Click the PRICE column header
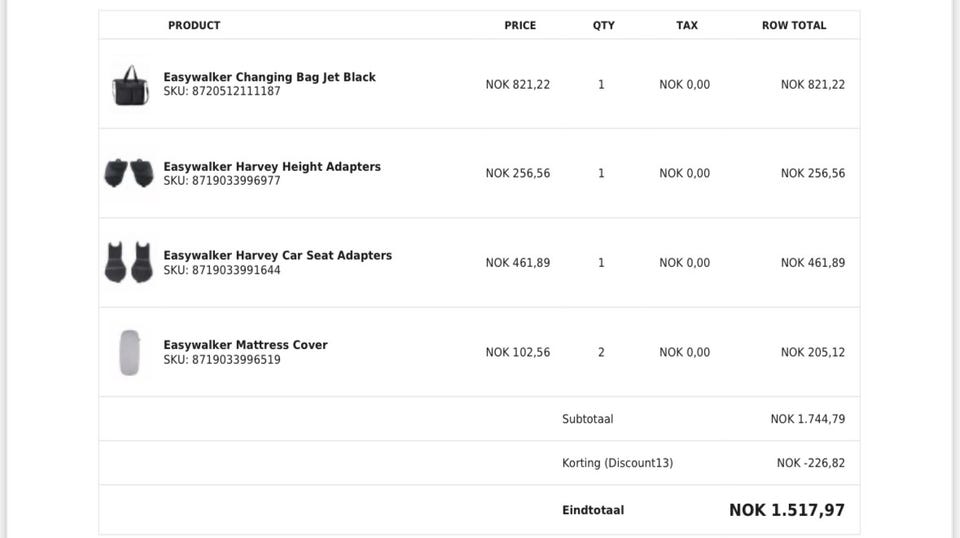The image size is (960, 538). tap(520, 26)
